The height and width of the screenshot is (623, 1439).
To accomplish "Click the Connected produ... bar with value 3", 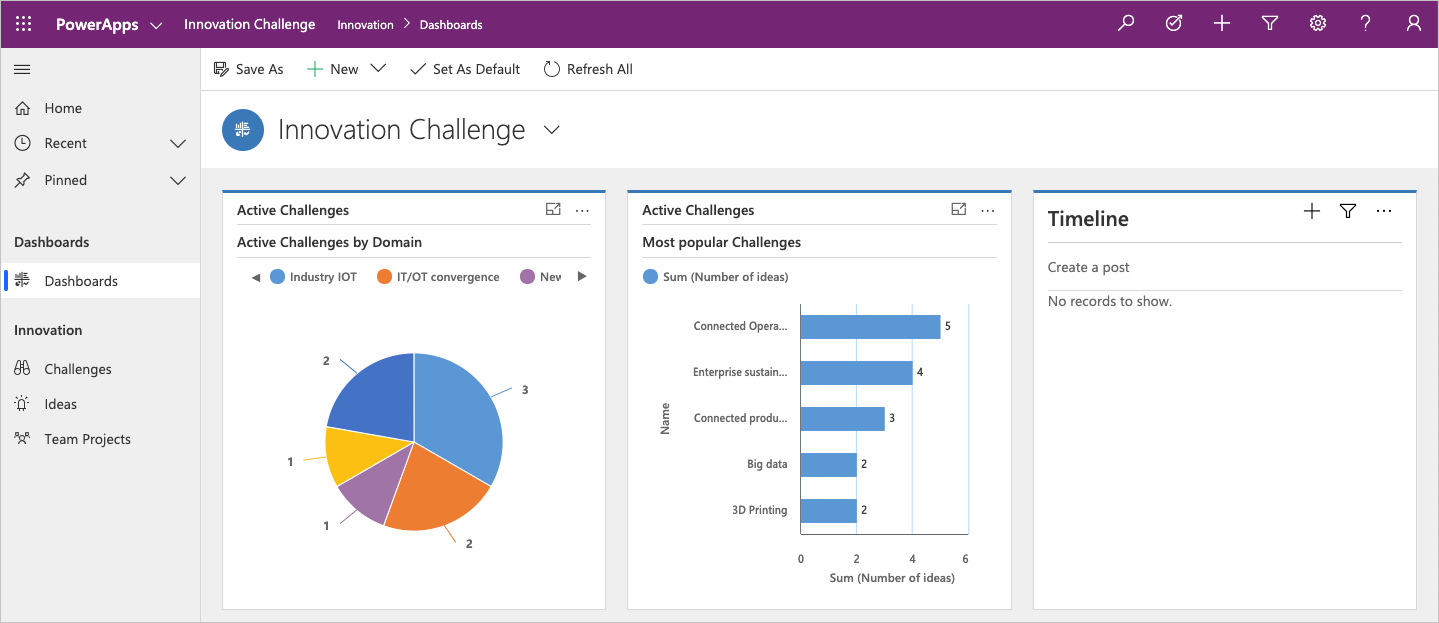I will pos(843,419).
